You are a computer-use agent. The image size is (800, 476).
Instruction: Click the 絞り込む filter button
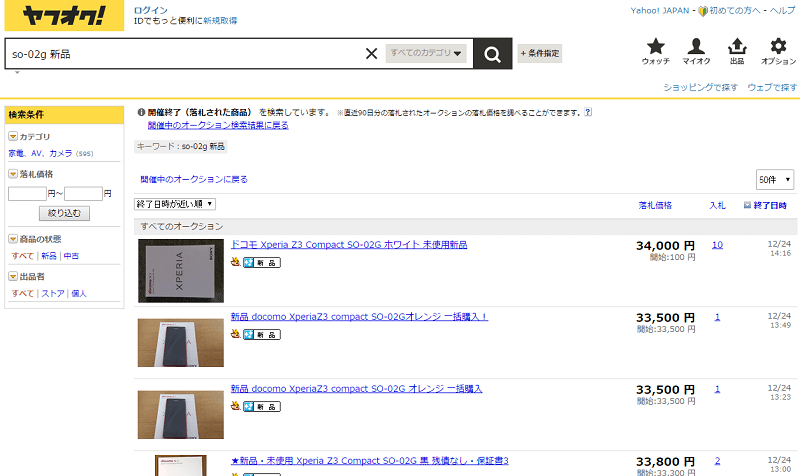click(x=64, y=213)
